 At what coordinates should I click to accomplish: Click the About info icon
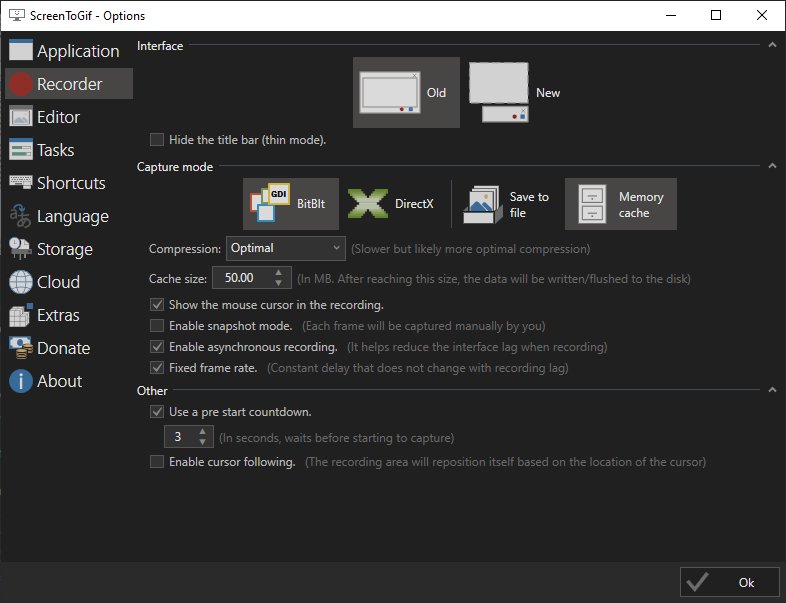(21, 381)
